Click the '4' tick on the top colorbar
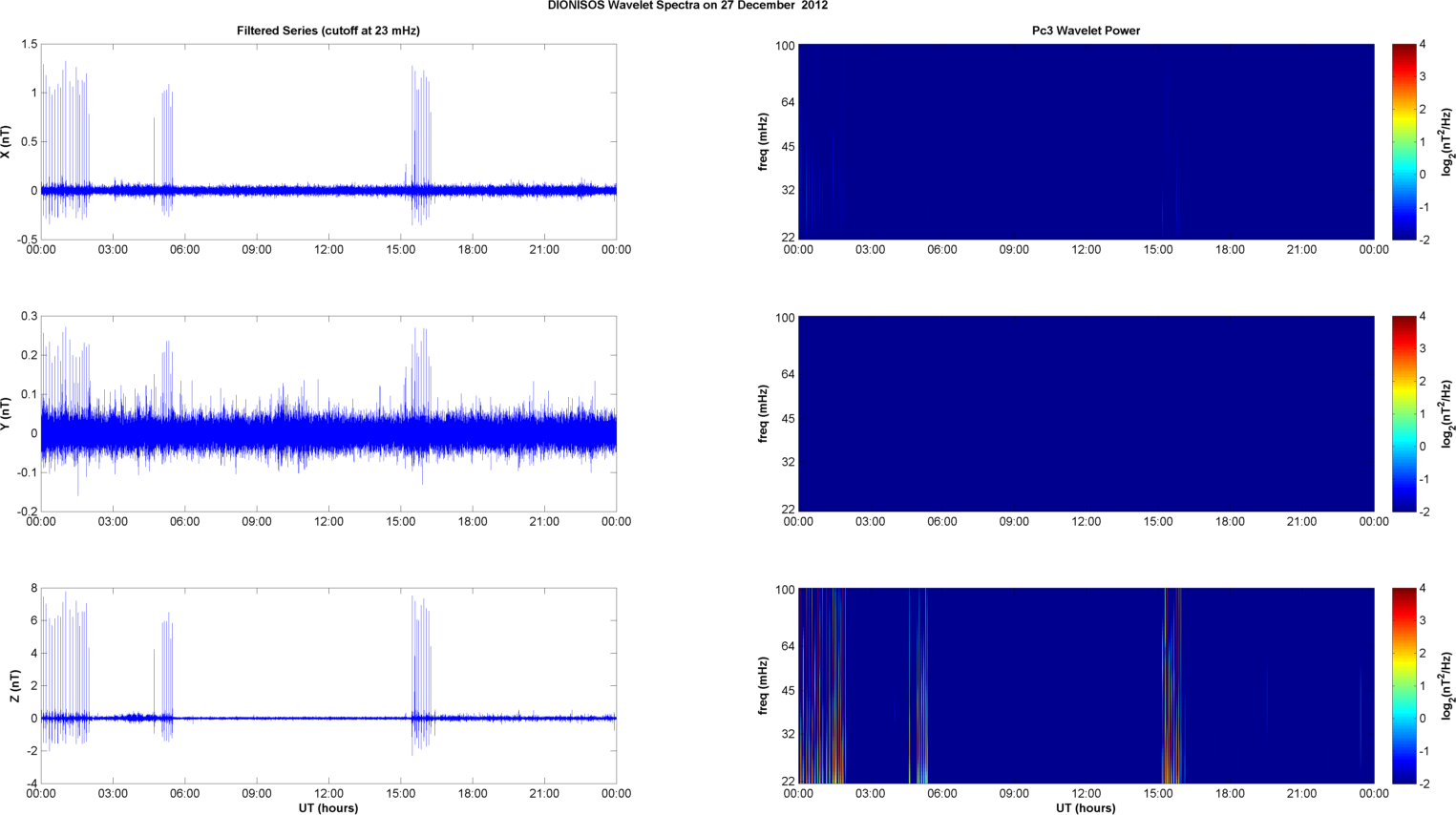 pyautogui.click(x=1423, y=45)
